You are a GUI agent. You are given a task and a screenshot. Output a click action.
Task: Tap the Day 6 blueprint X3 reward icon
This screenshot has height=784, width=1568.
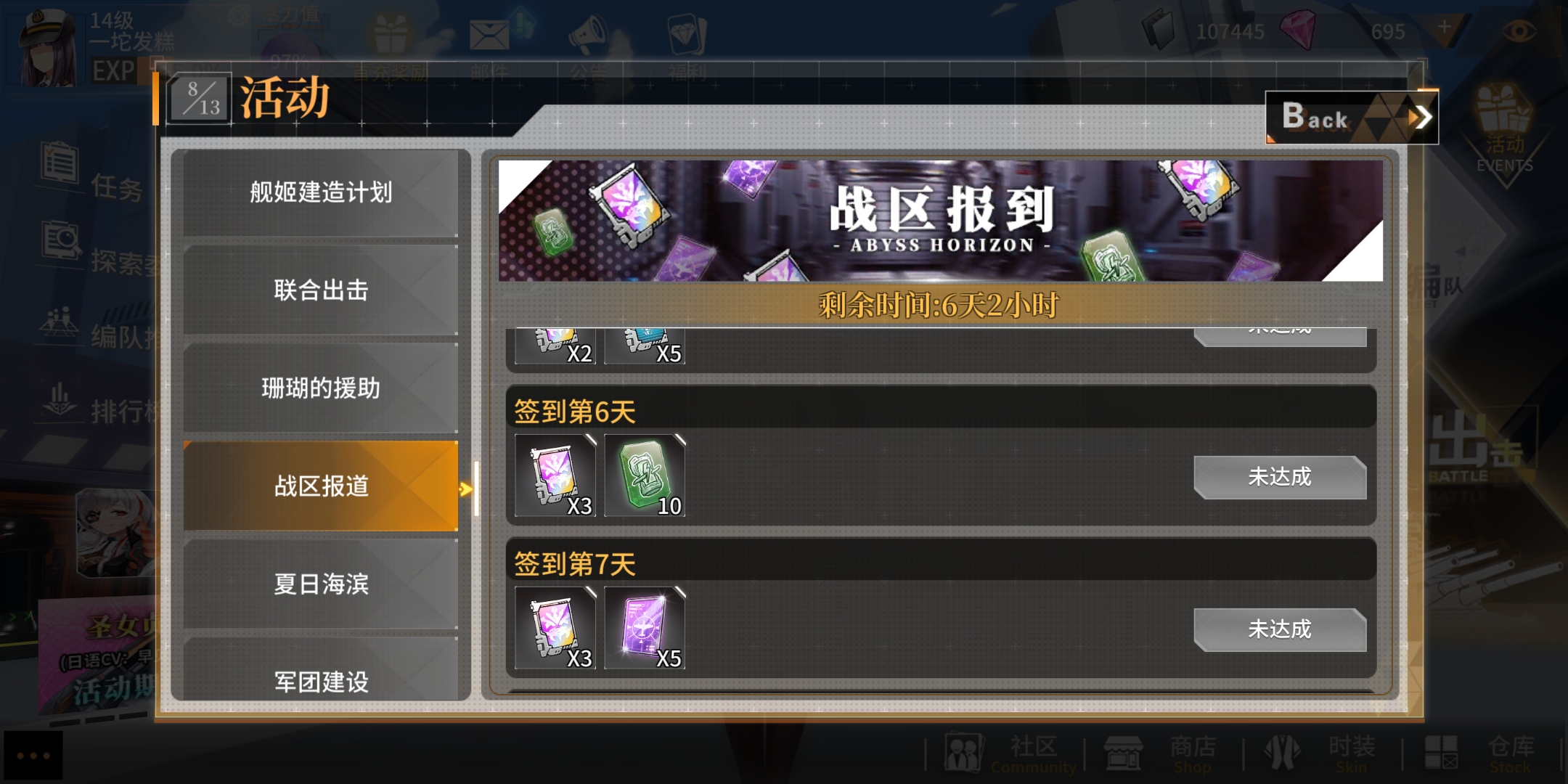(x=555, y=475)
